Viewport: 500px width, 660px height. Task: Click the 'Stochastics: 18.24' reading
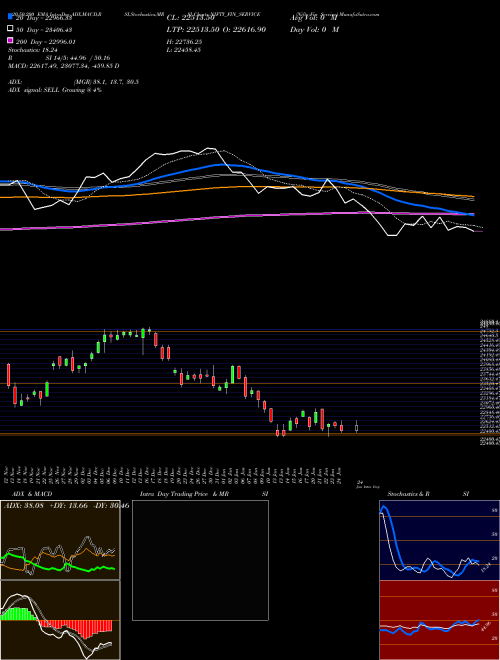pos(31,50)
